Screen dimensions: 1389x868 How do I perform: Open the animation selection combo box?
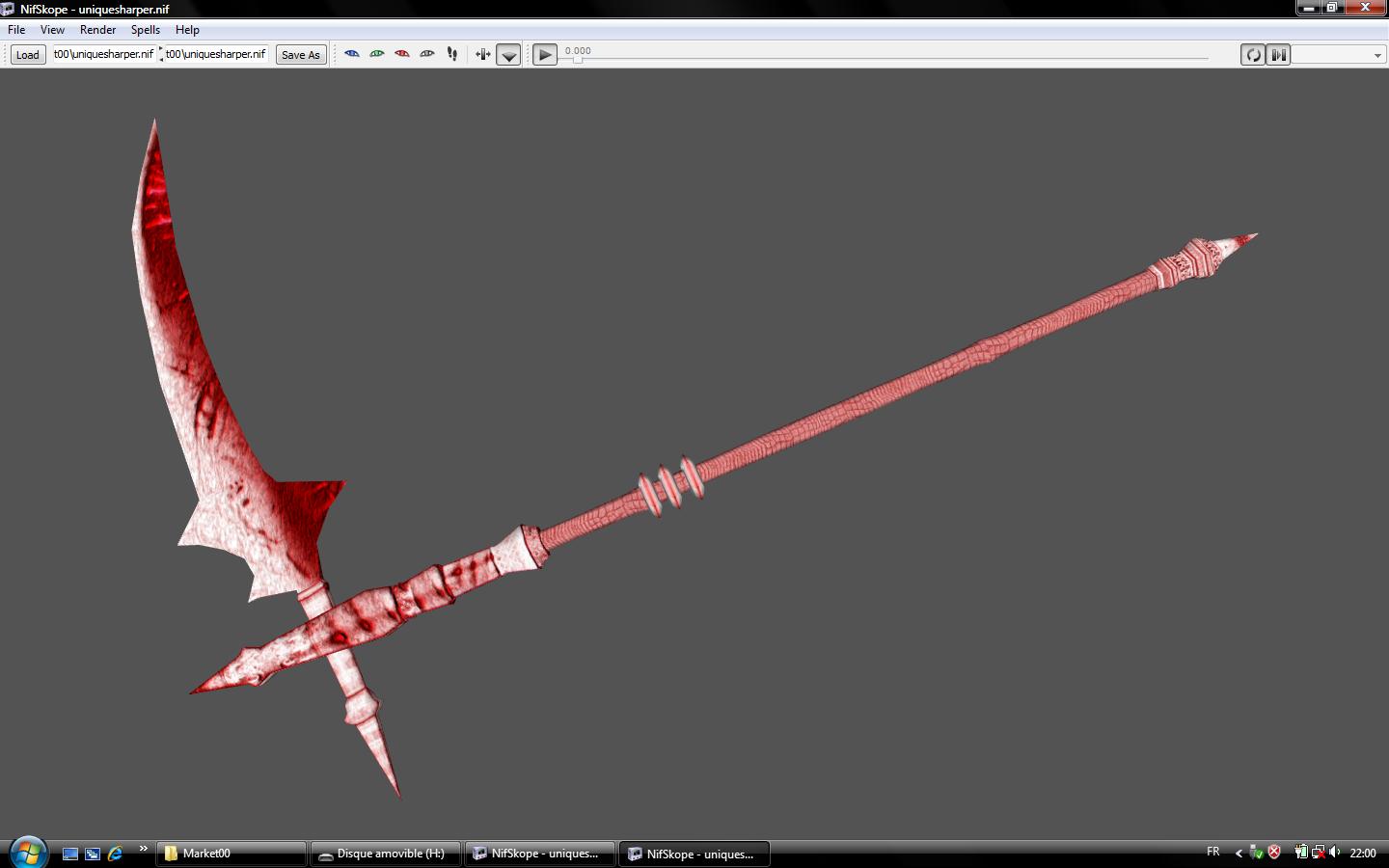pos(1338,55)
